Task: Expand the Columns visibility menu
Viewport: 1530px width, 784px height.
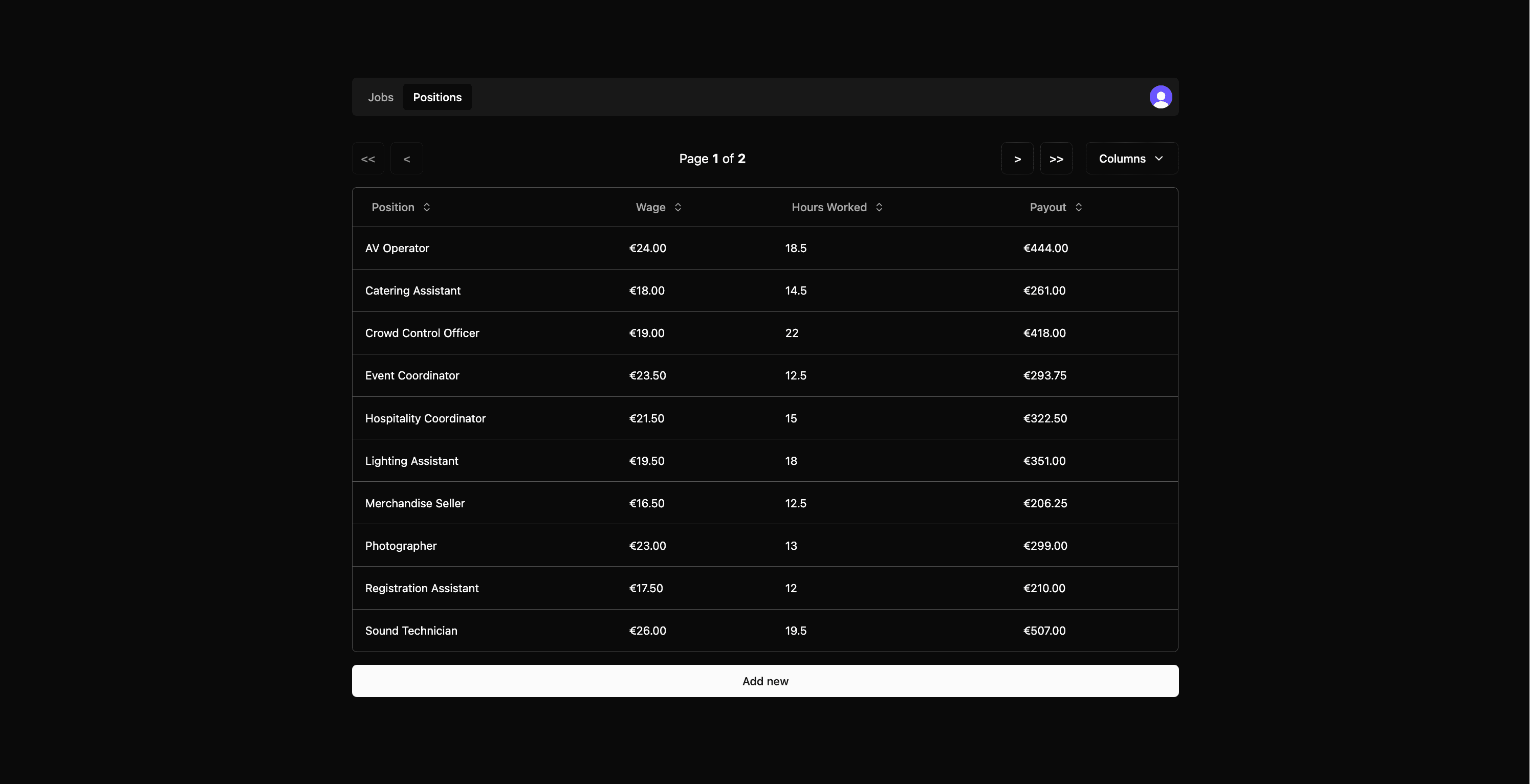Action: point(1130,159)
